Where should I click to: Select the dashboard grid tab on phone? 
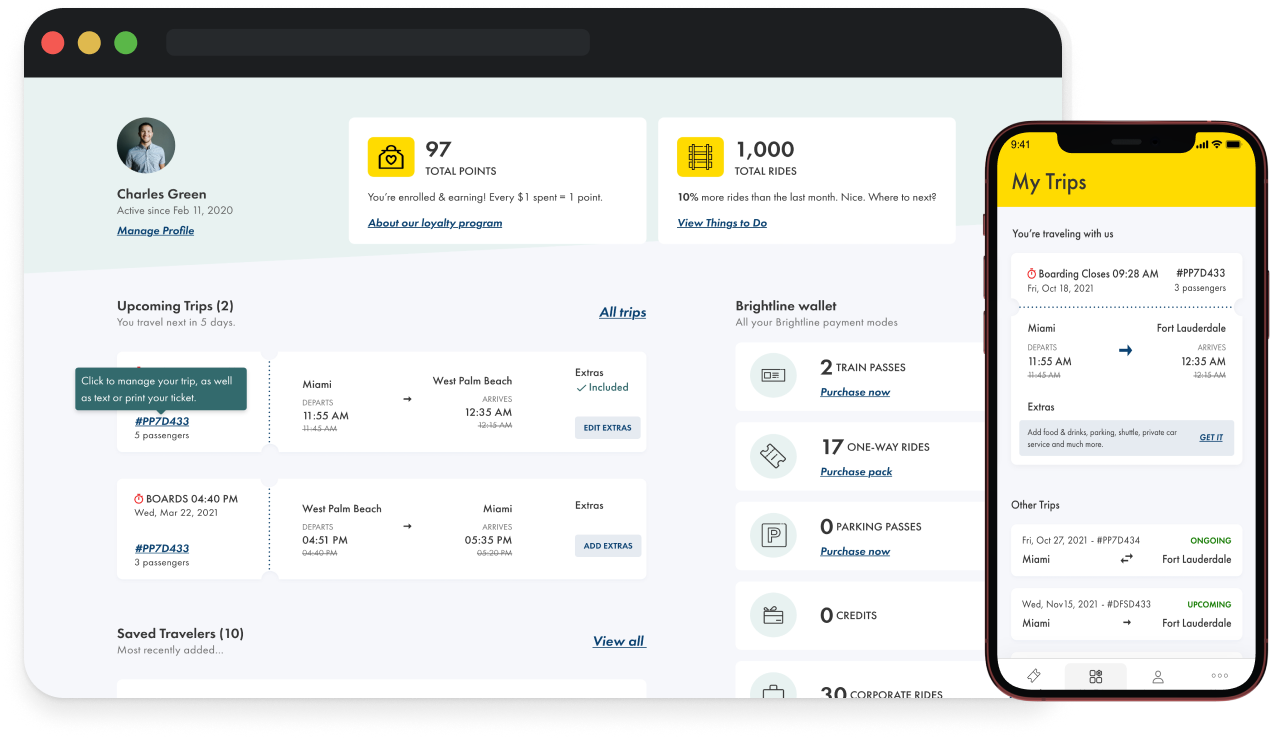pos(1096,677)
